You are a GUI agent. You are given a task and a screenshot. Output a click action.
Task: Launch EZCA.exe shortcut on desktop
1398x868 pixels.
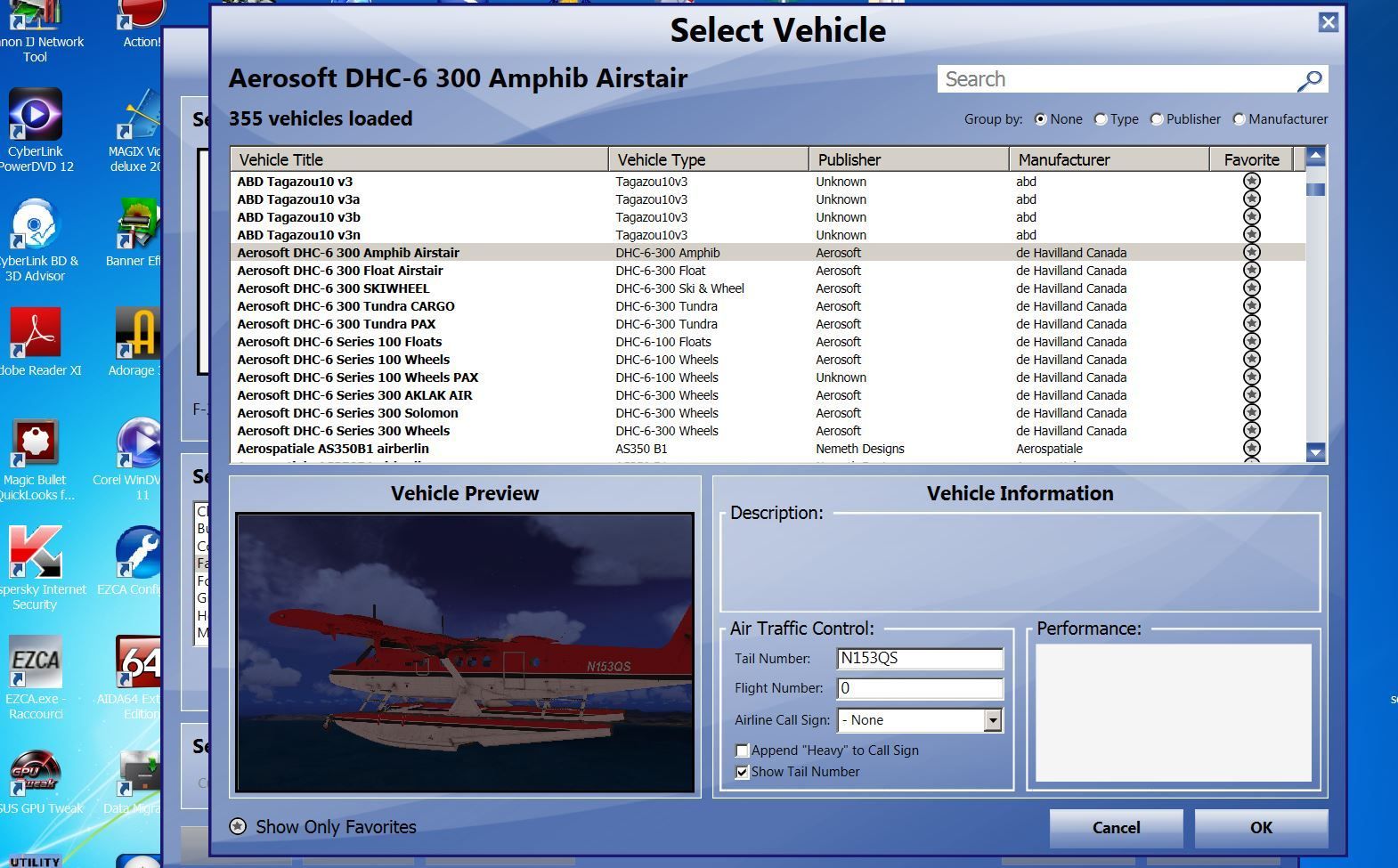point(36,677)
